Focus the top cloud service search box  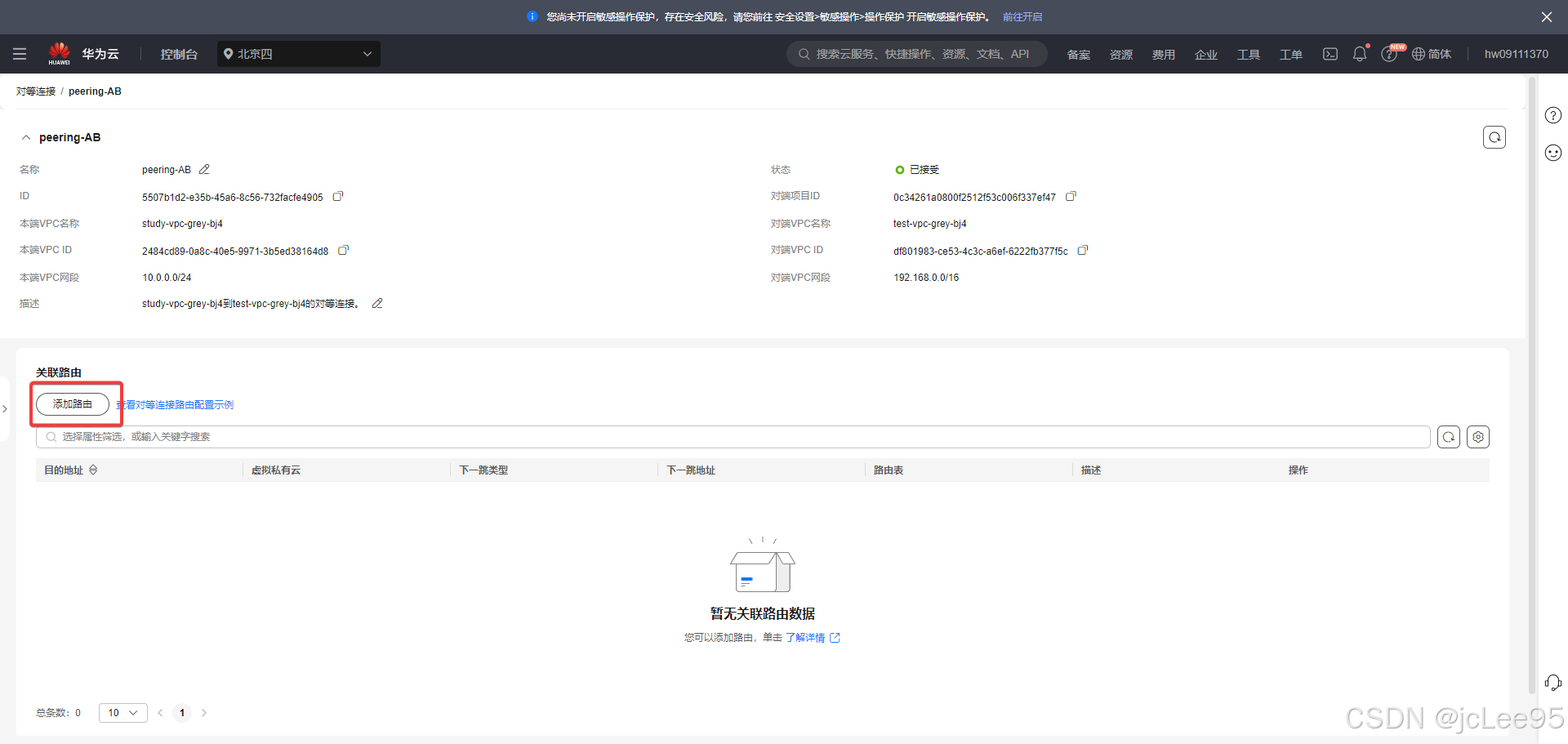click(916, 54)
